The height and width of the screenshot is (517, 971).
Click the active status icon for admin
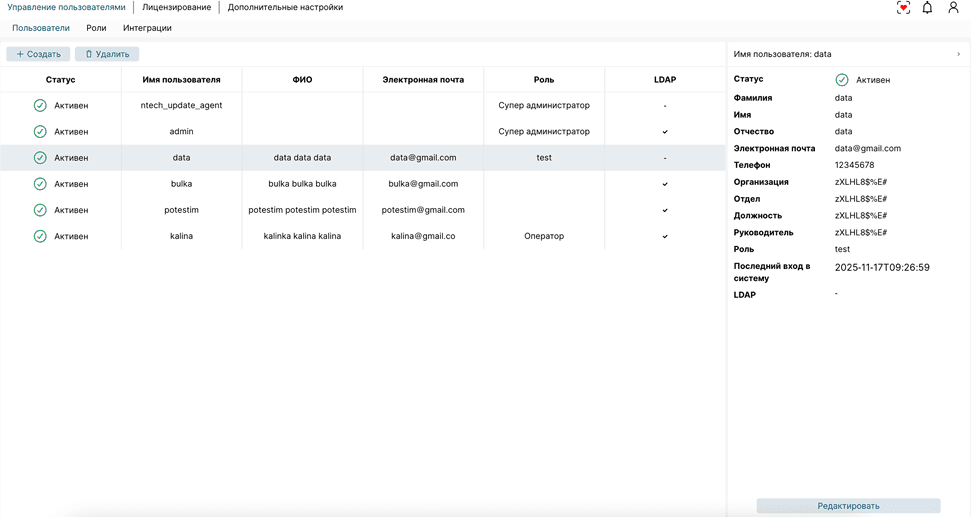point(40,132)
